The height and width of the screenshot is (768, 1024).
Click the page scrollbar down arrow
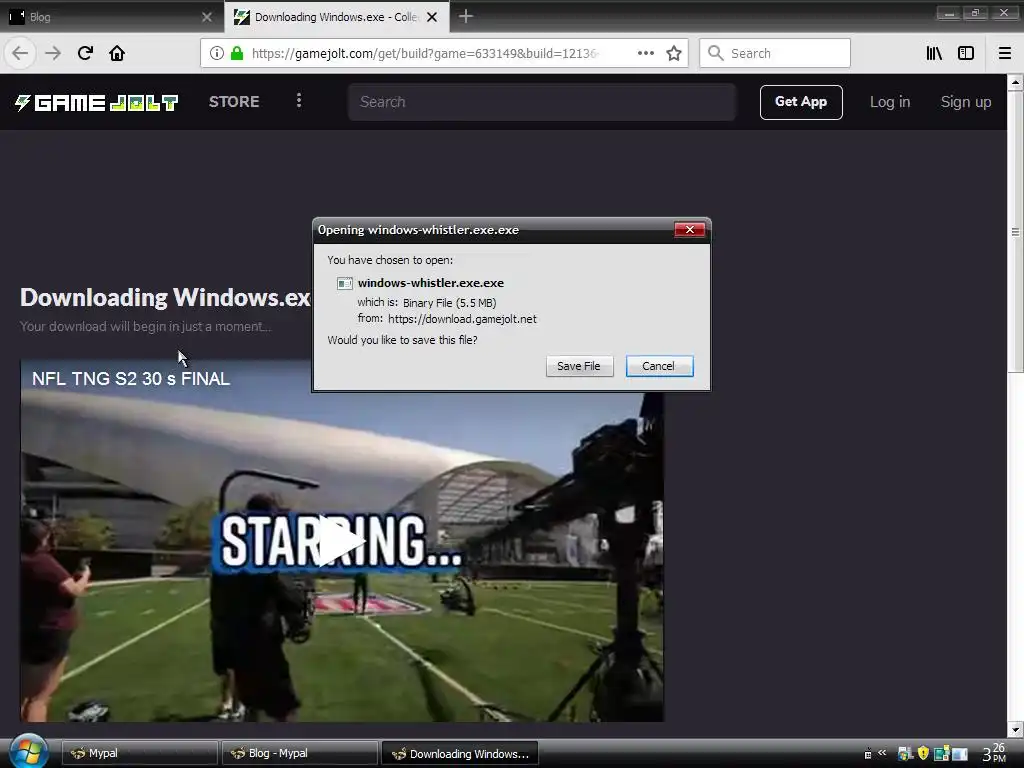1015,729
